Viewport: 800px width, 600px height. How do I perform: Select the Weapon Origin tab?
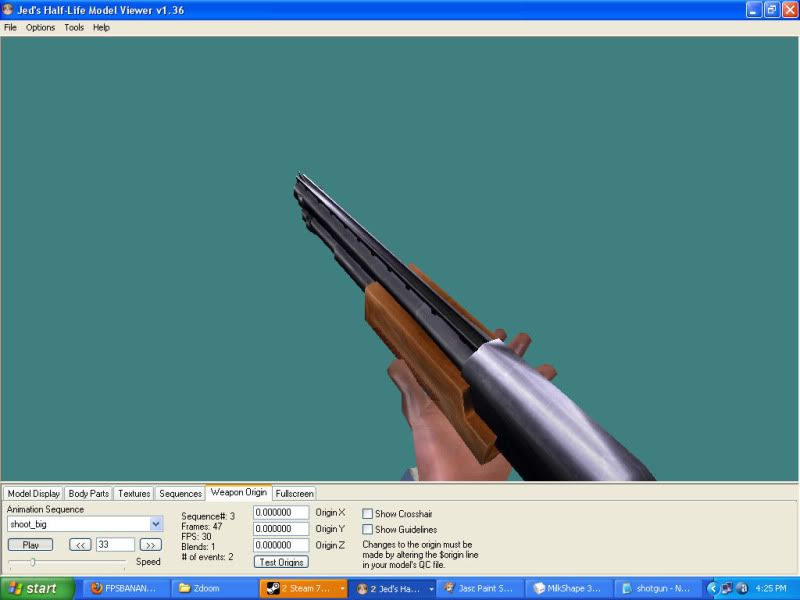(239, 492)
